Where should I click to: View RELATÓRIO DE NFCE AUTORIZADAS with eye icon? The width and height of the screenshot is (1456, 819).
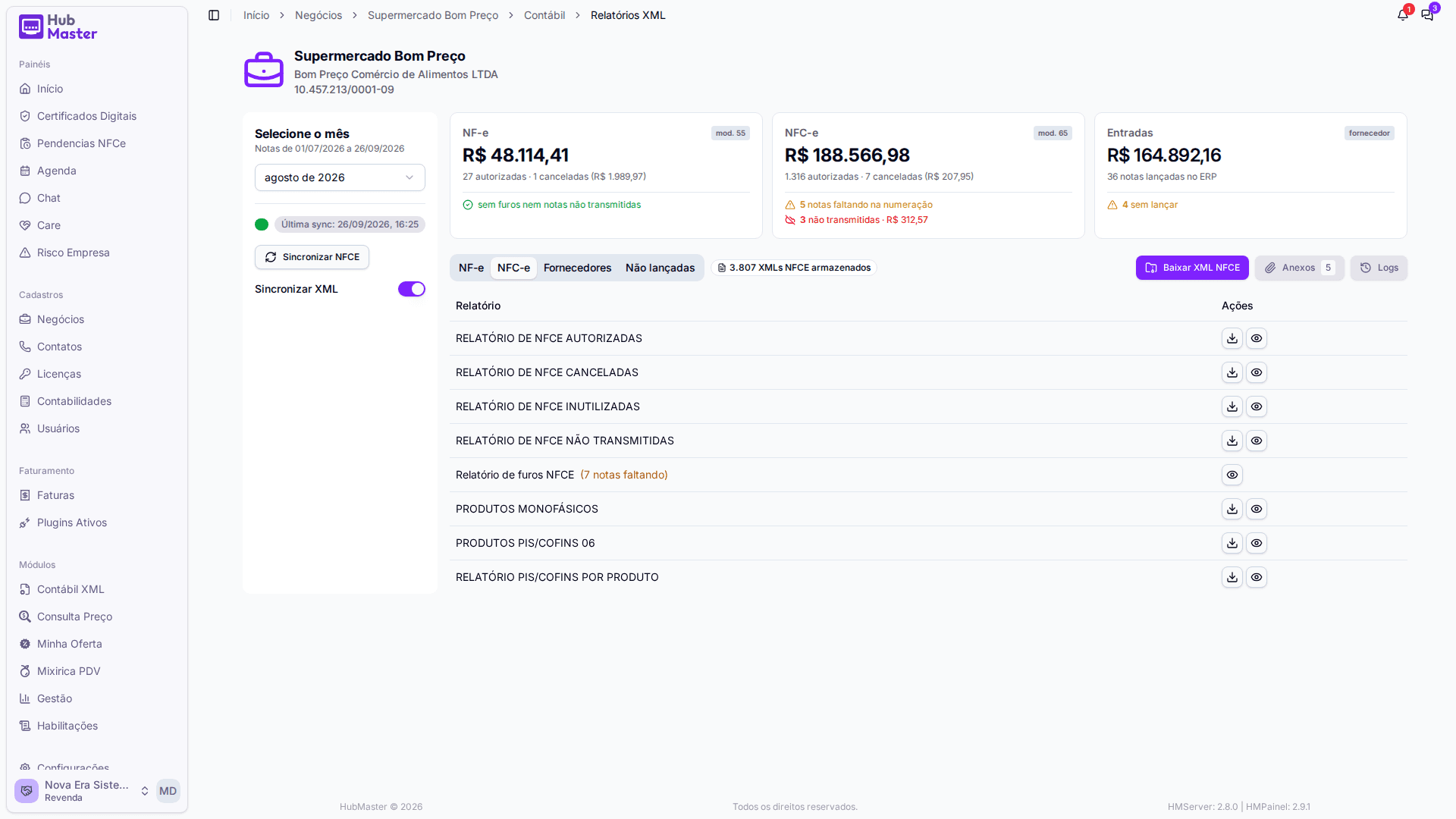(x=1257, y=338)
